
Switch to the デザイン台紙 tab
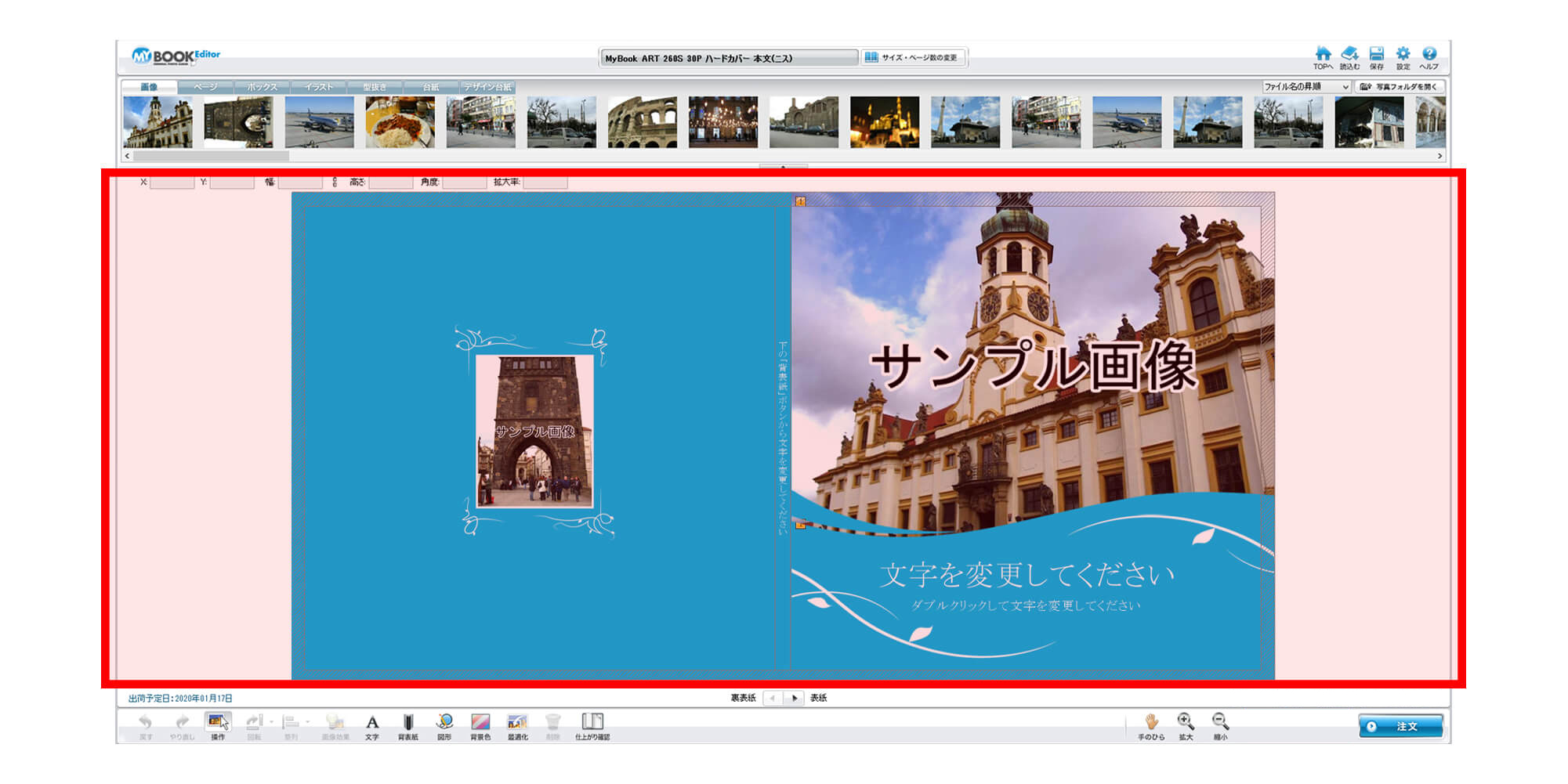click(x=487, y=87)
